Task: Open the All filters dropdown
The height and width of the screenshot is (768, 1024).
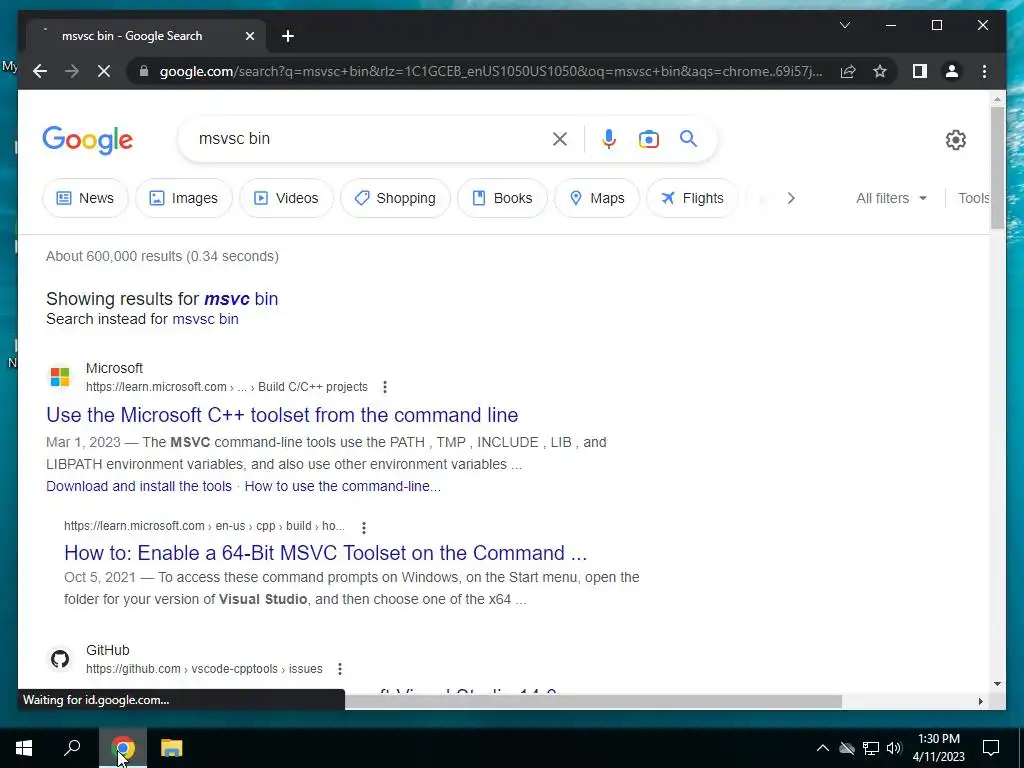Action: [x=891, y=198]
